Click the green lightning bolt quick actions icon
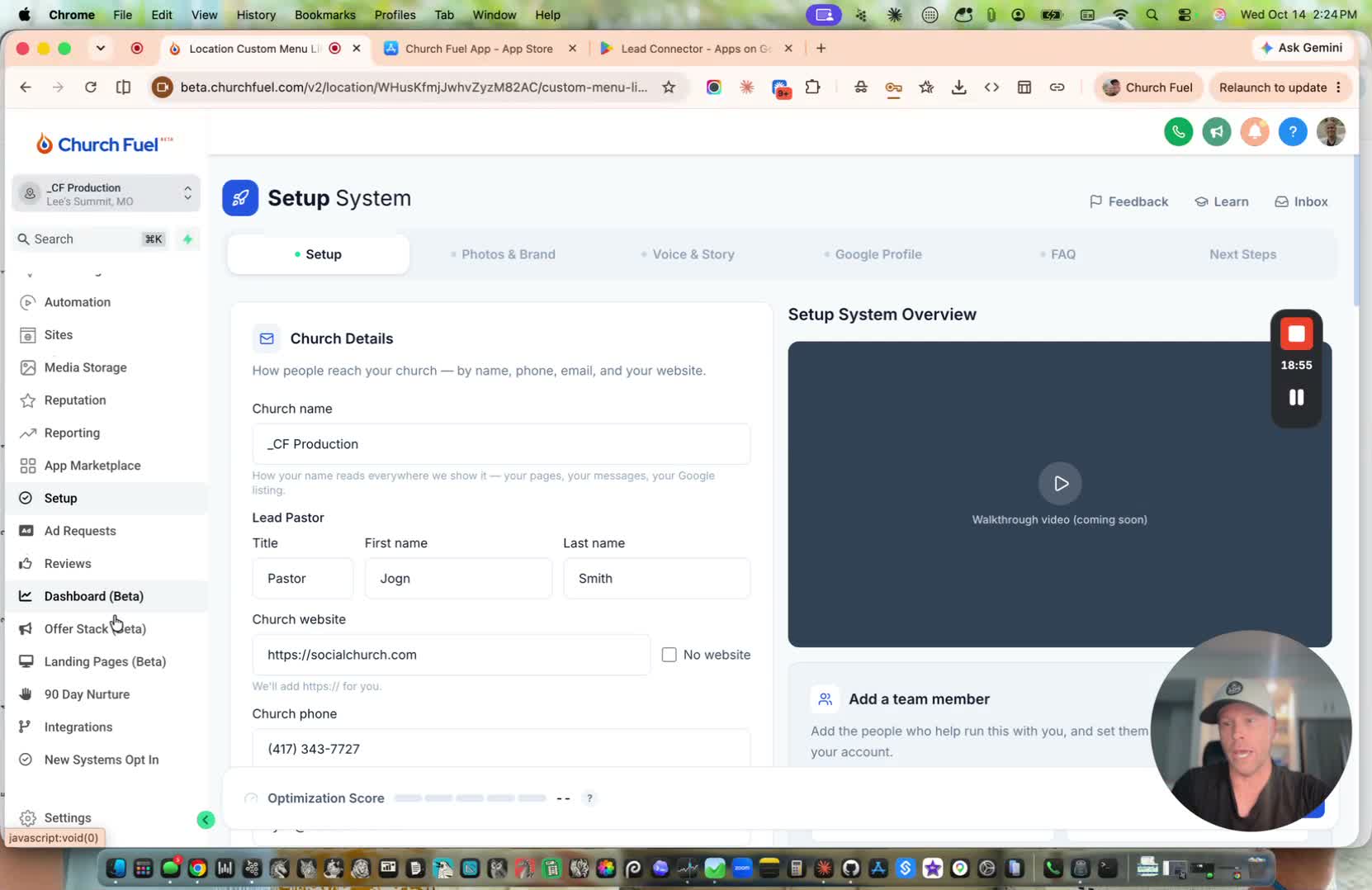 pos(187,239)
